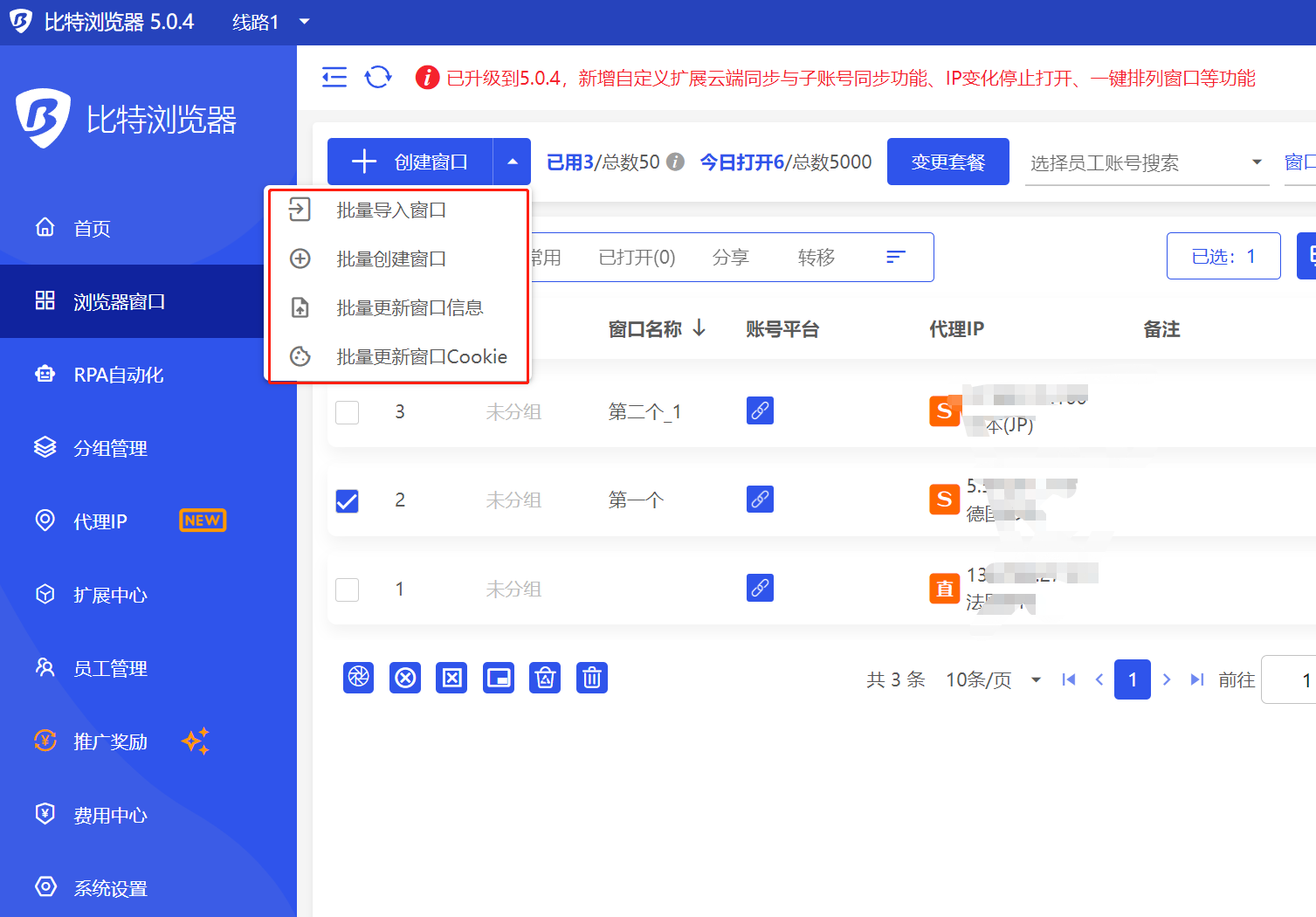Viewport: 1316px width, 917px height.
Task: Click the circled X batch close icon
Action: (405, 678)
